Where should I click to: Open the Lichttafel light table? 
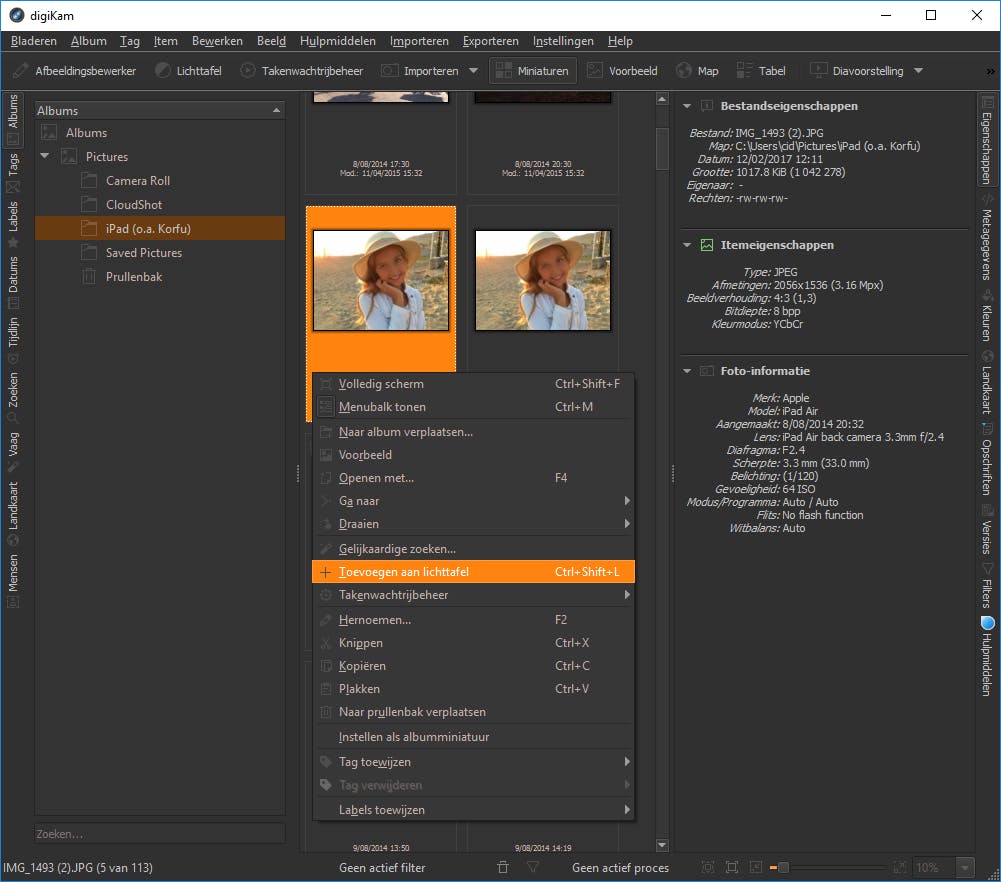[x=188, y=71]
